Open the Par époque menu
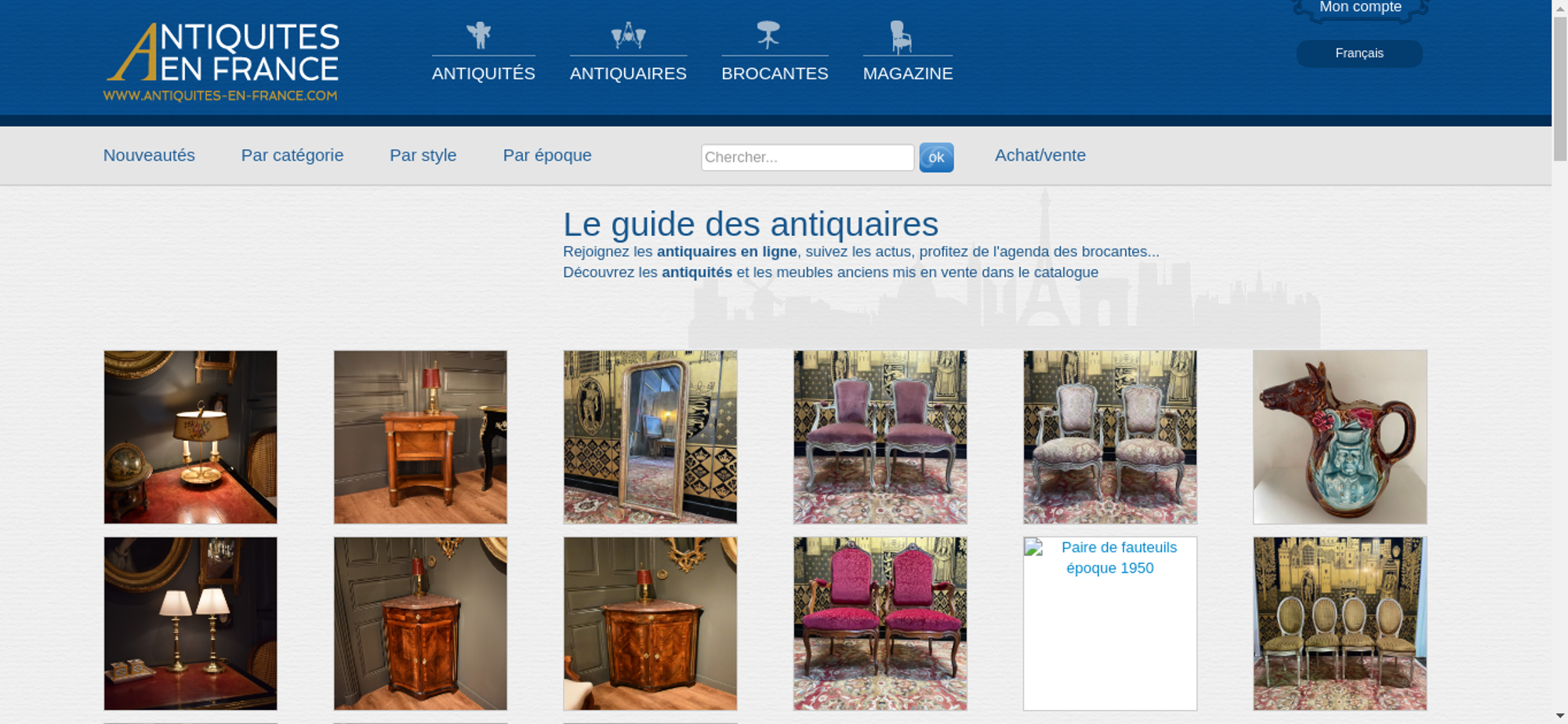This screenshot has height=724, width=1568. point(547,155)
